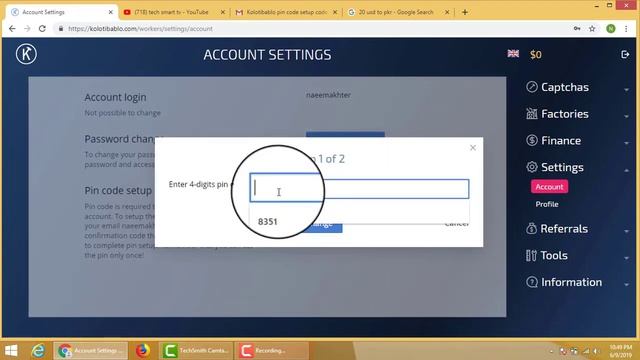
Task: Open the Referrals menu label
Action: (564, 229)
